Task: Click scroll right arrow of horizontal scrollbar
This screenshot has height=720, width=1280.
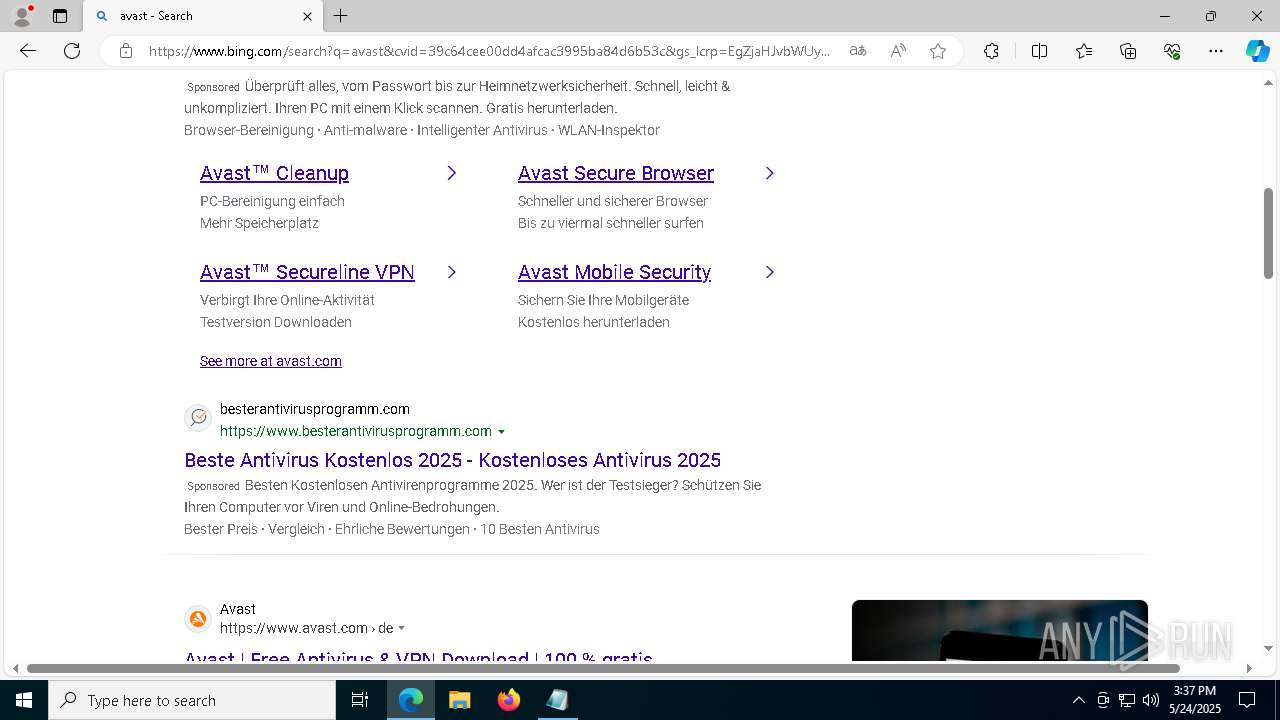Action: 1248,668
